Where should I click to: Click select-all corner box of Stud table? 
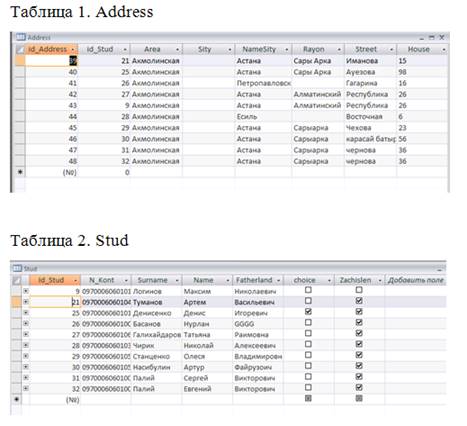16,280
